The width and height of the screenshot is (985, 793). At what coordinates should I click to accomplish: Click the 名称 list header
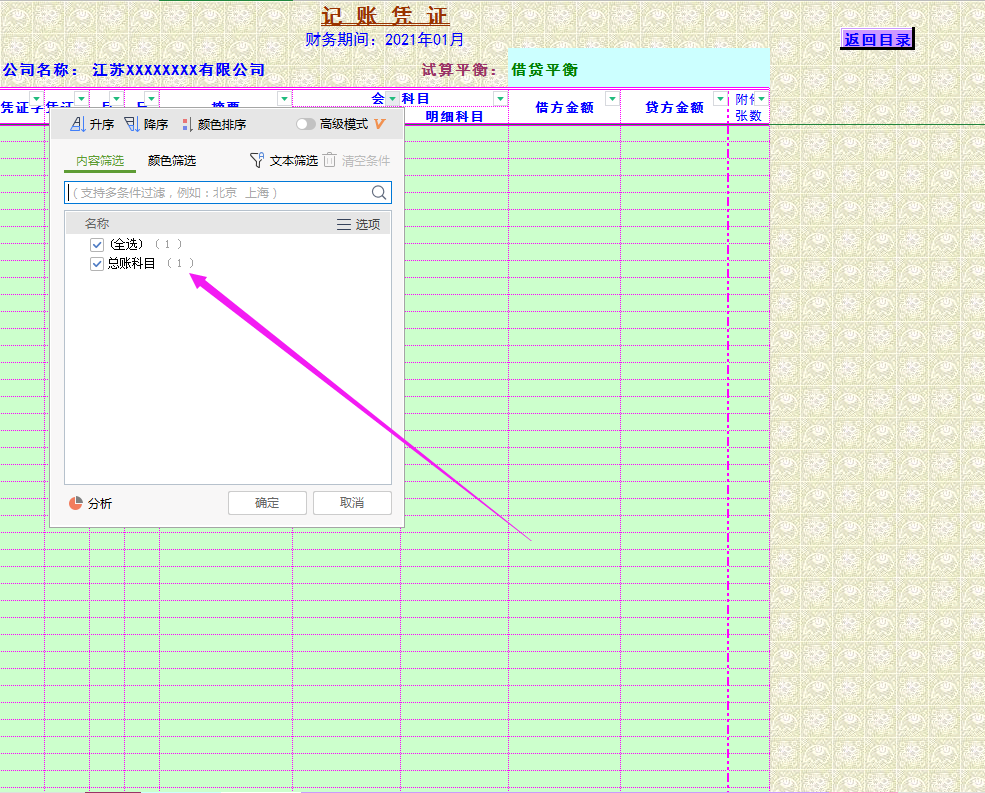pos(97,224)
